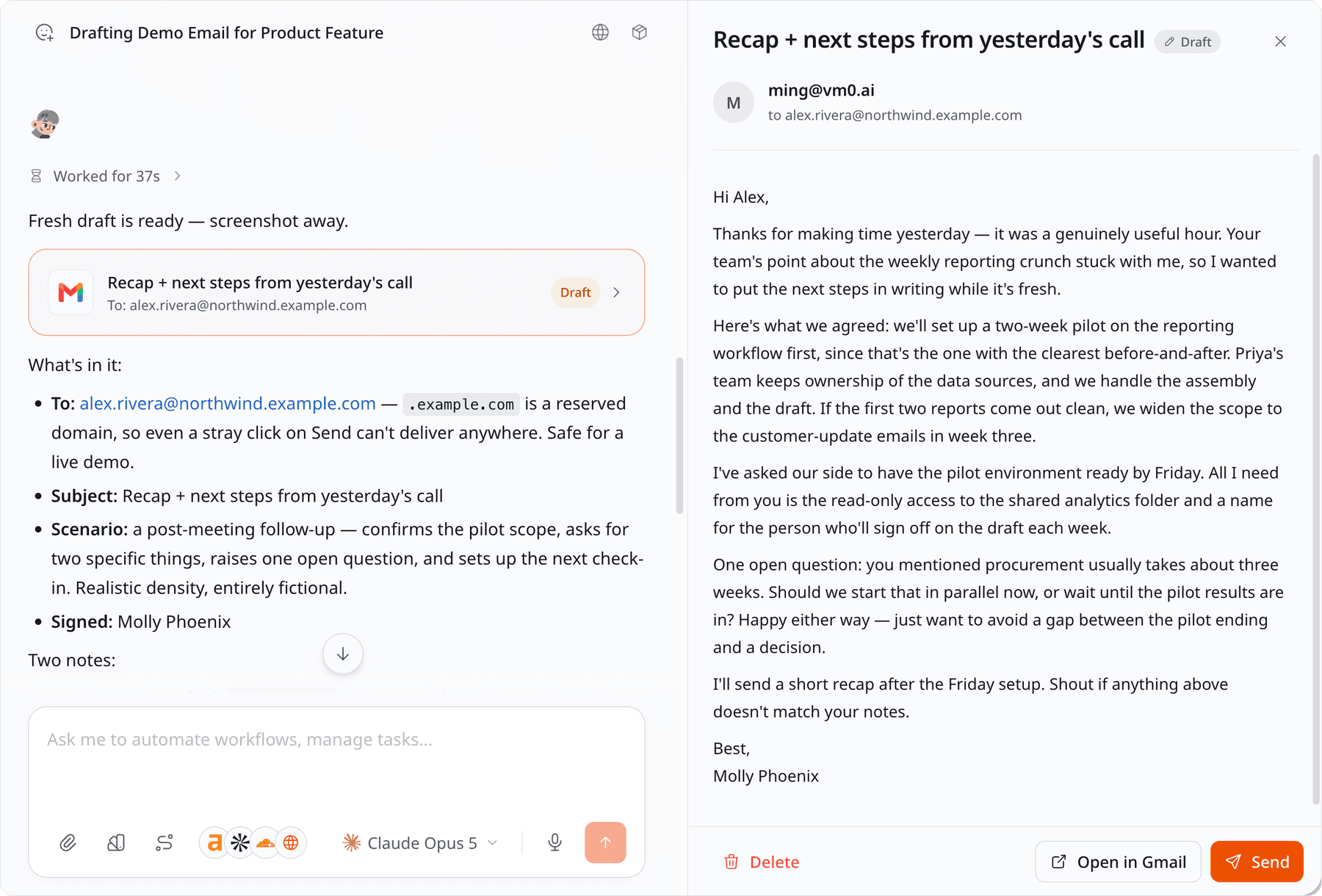Click the globe icon in chat header

600,32
